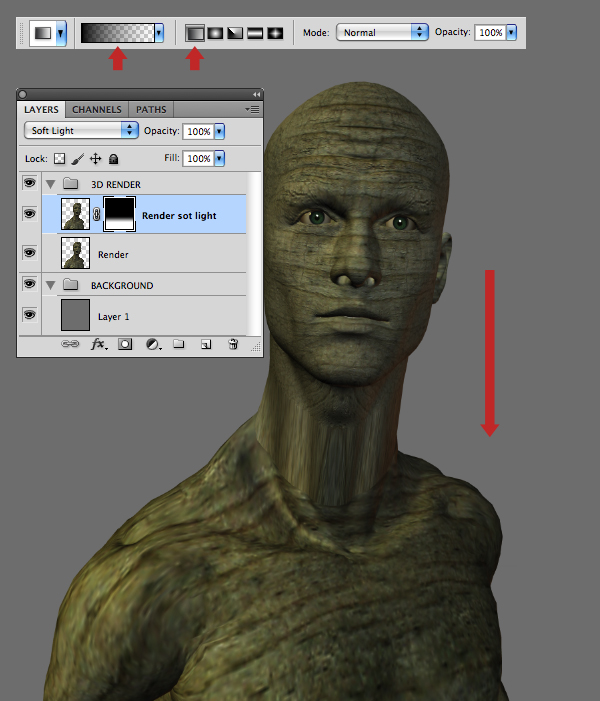600x701 pixels.
Task: Close the Layers panel with round button
Action: click(23, 94)
